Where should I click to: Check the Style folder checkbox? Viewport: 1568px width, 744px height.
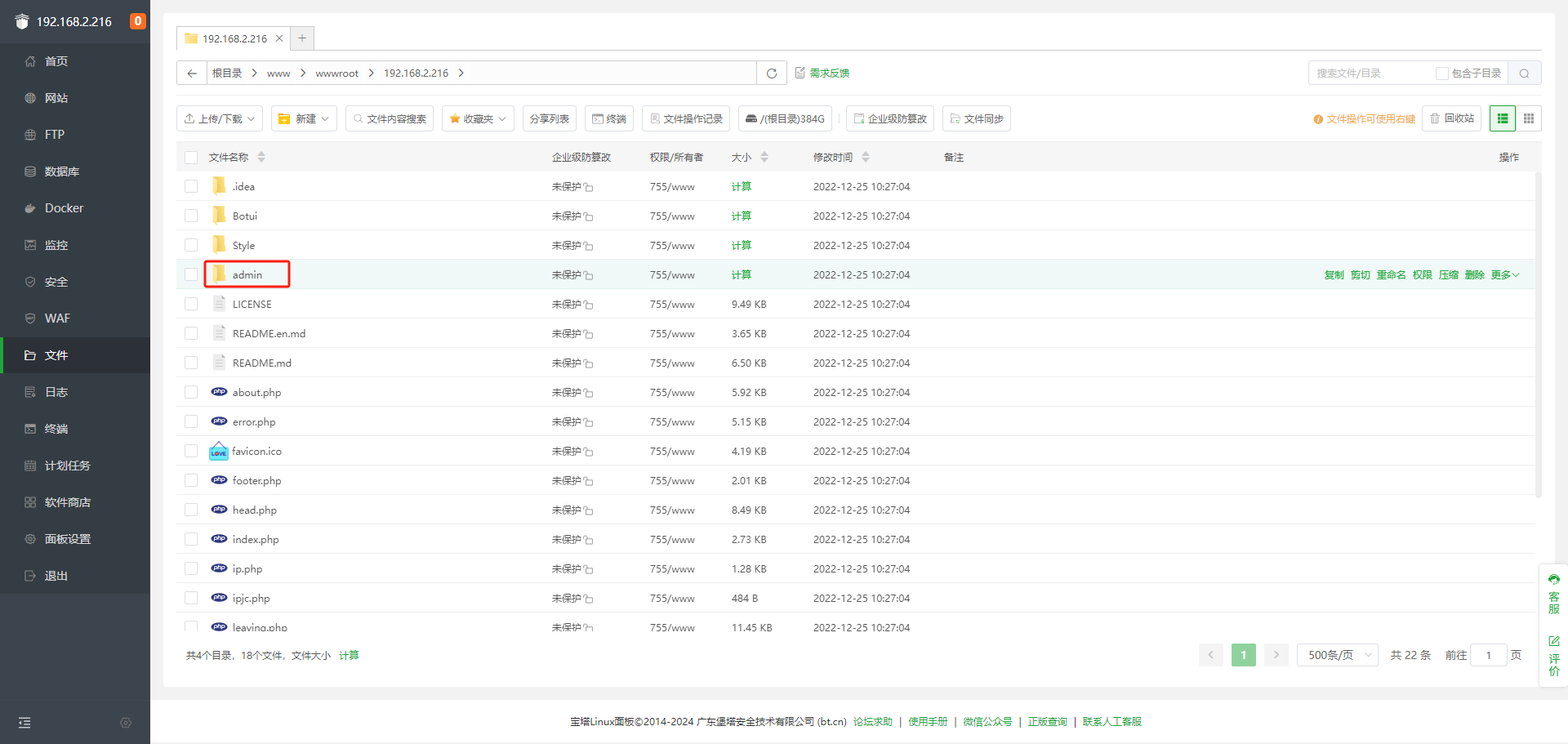point(191,245)
